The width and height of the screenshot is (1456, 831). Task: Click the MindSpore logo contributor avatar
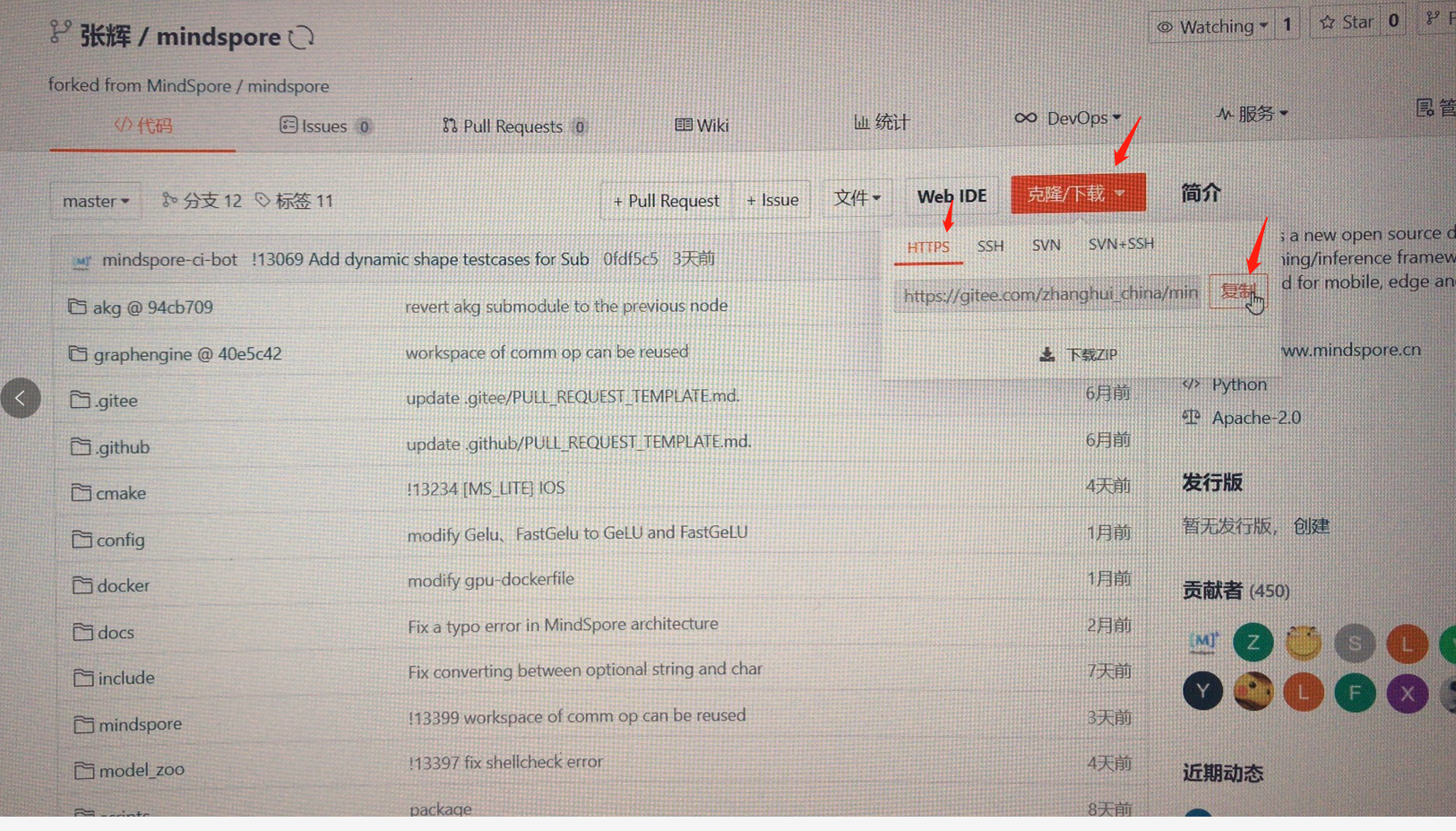coord(1203,641)
